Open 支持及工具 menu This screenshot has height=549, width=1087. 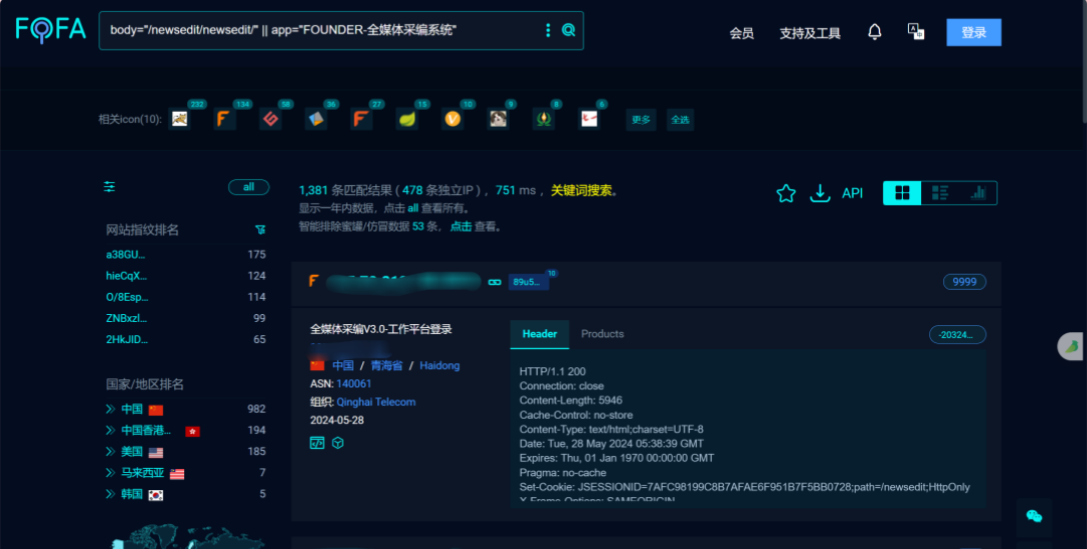point(810,33)
